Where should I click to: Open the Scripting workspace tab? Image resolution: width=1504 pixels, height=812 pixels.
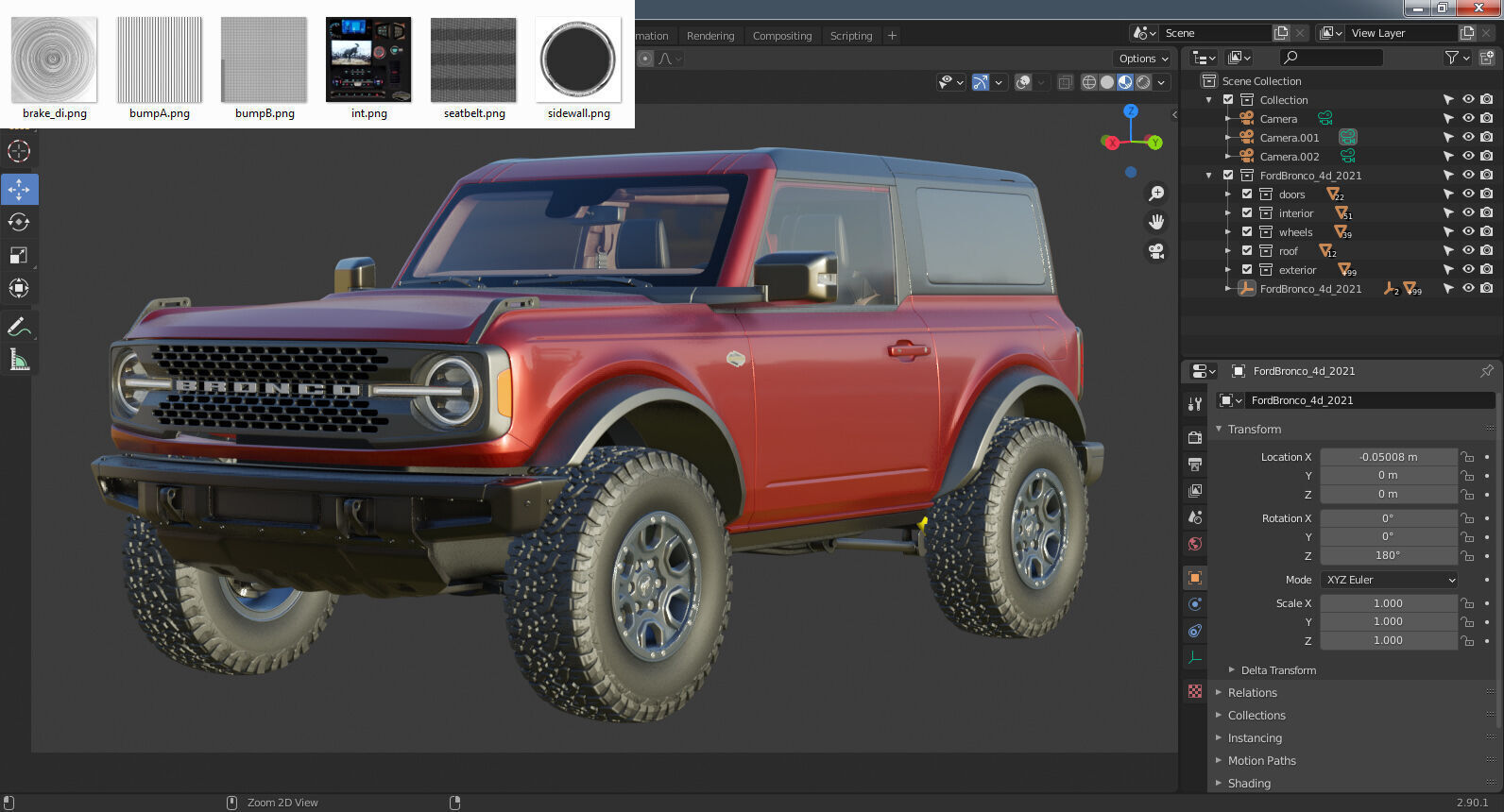(851, 36)
